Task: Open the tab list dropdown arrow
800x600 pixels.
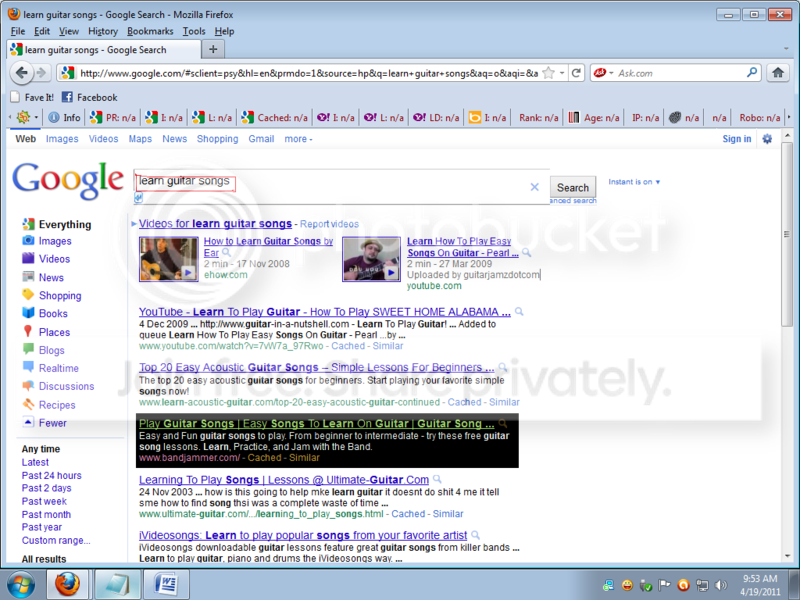Action: (786, 49)
